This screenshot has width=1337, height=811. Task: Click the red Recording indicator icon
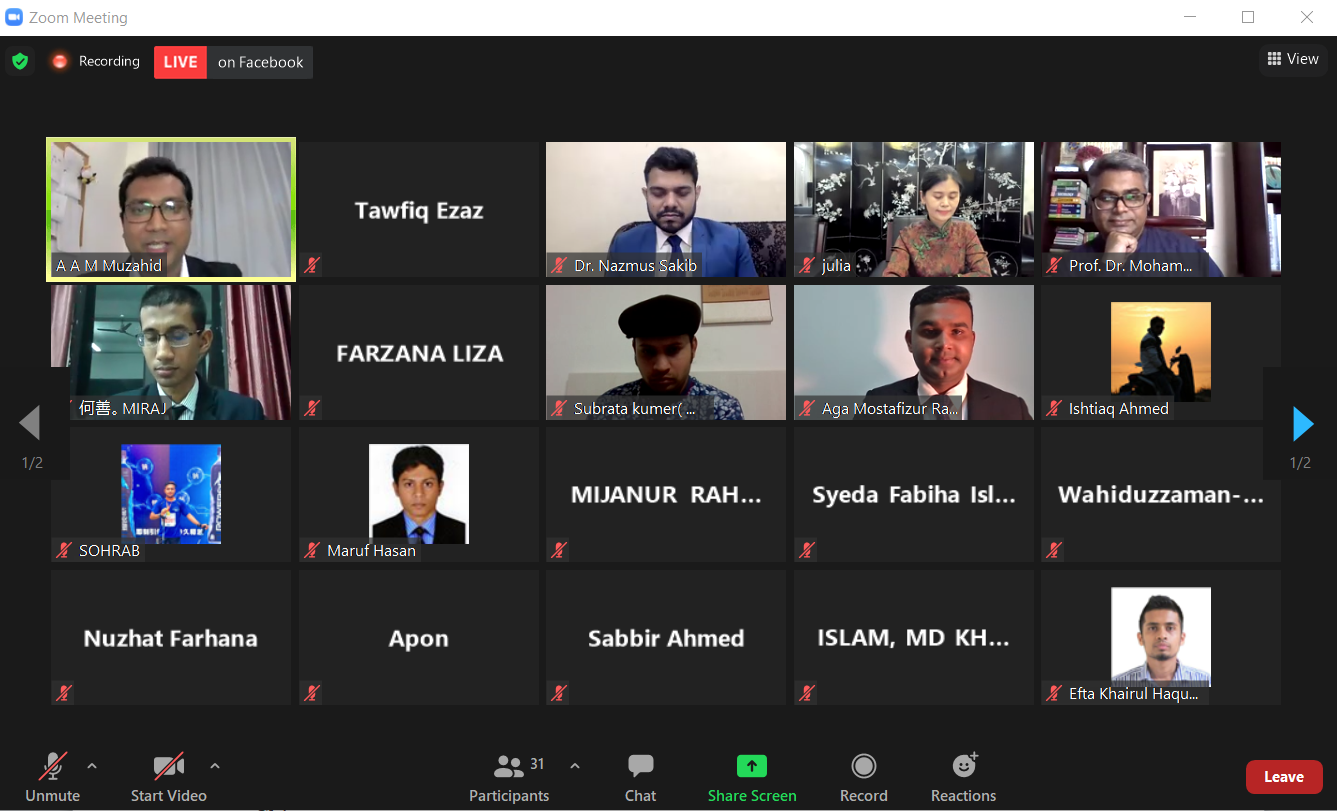(x=60, y=62)
